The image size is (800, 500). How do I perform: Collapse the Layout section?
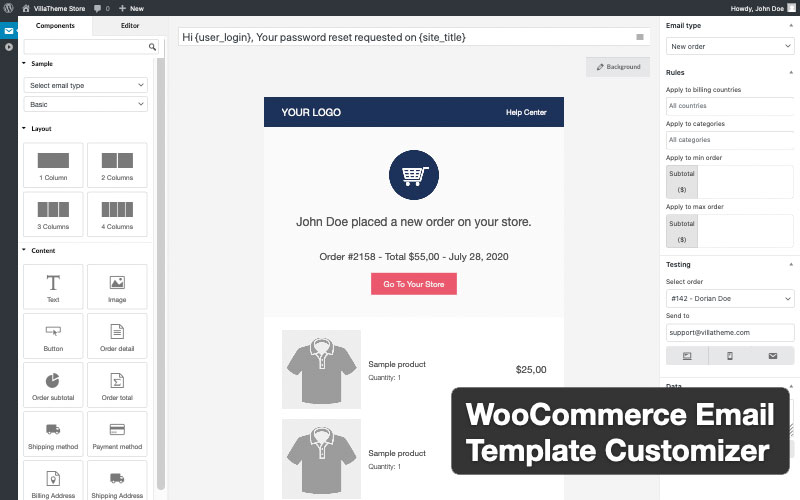(37, 129)
